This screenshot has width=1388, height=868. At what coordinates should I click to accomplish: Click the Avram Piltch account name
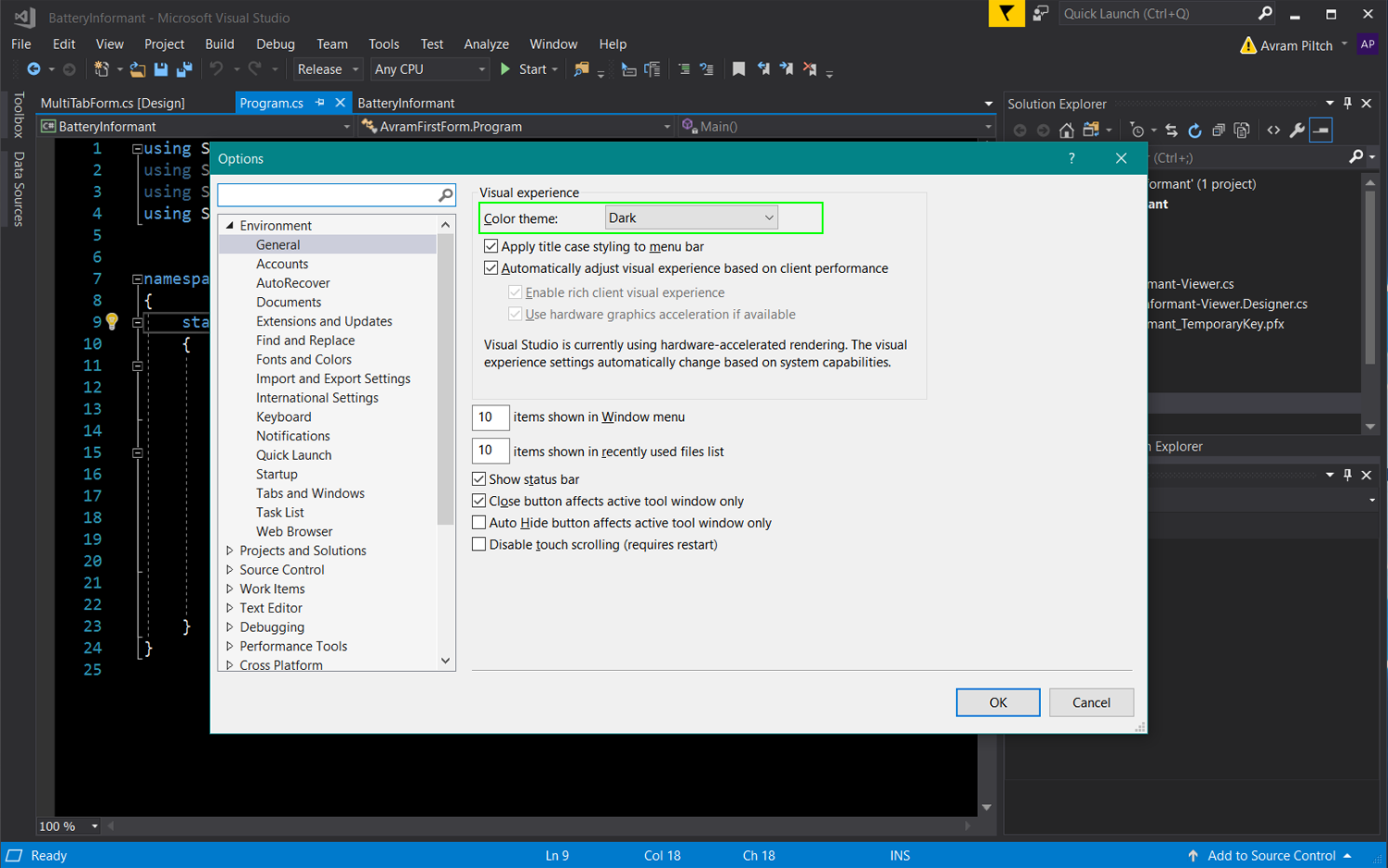[x=1296, y=45]
